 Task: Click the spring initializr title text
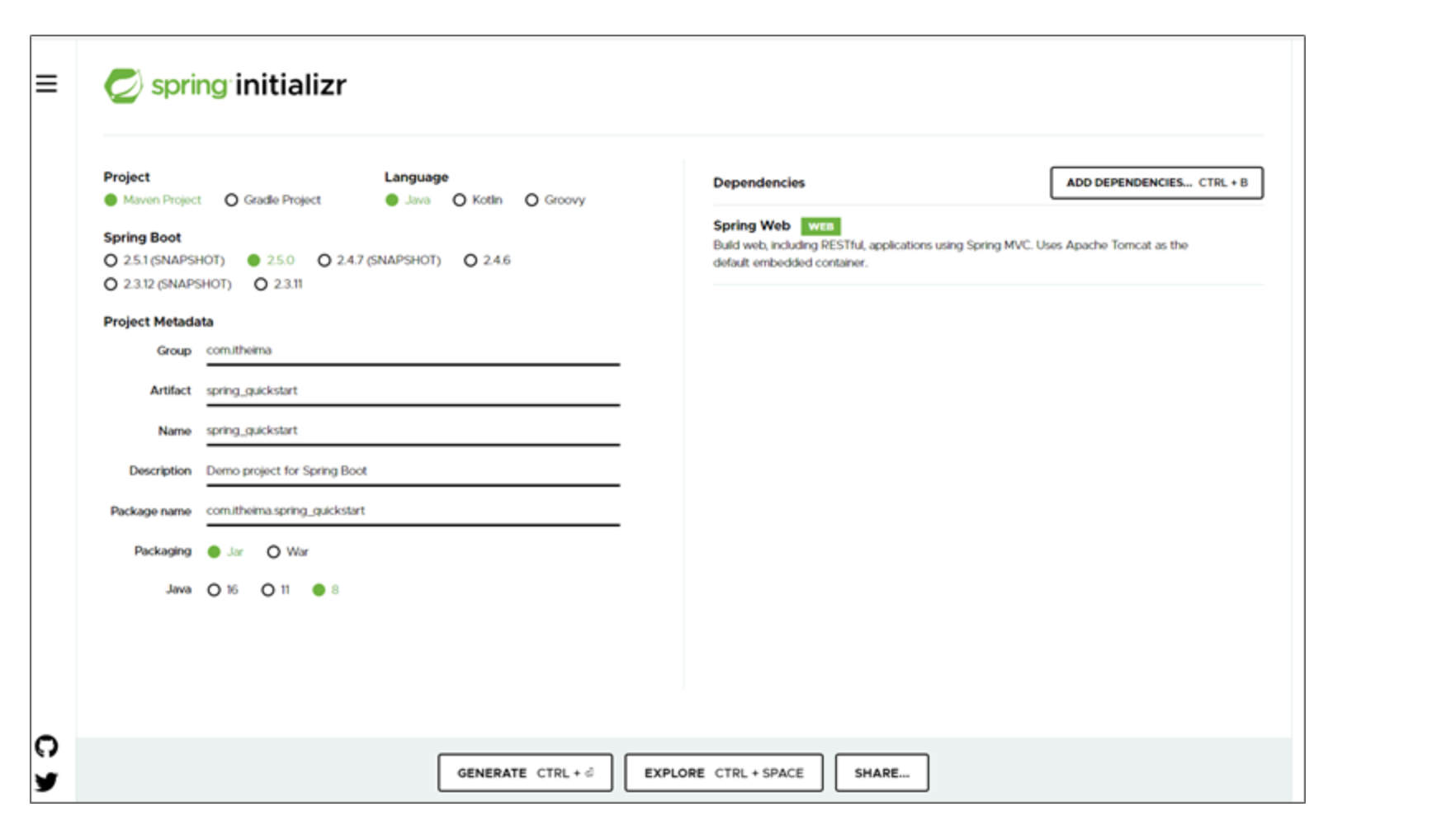coord(248,85)
